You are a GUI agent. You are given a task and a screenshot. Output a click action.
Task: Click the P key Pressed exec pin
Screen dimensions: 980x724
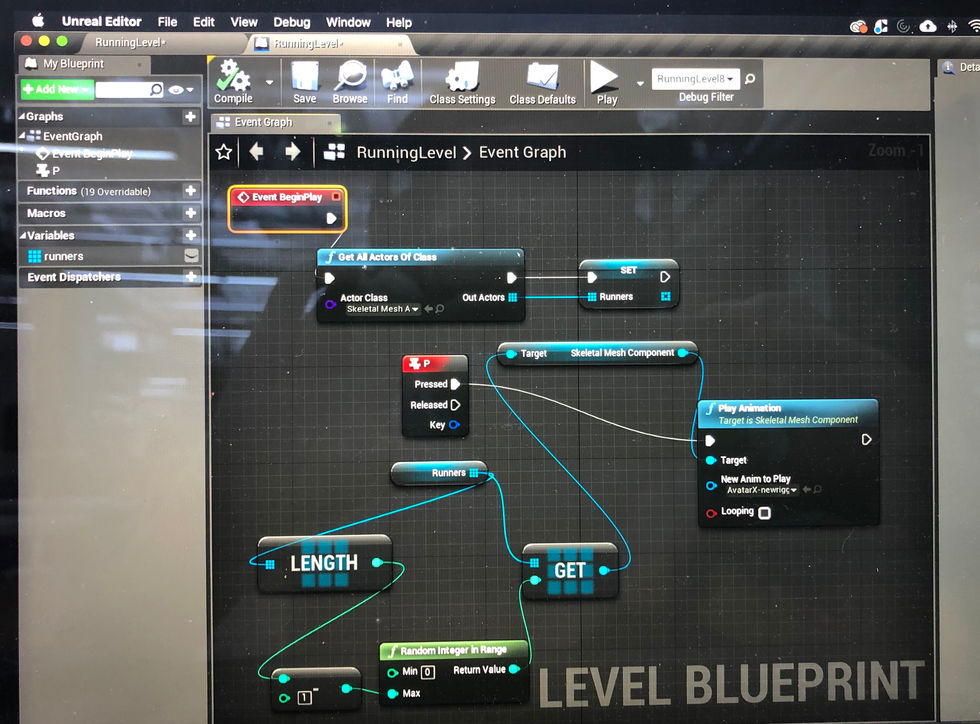point(456,384)
